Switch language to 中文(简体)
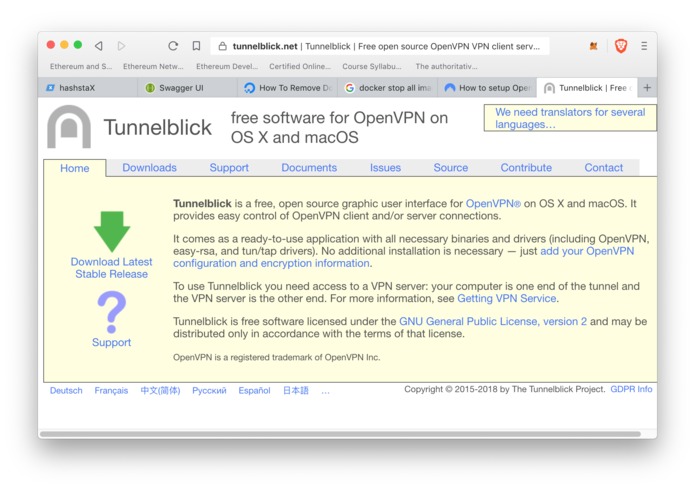 [x=160, y=390]
